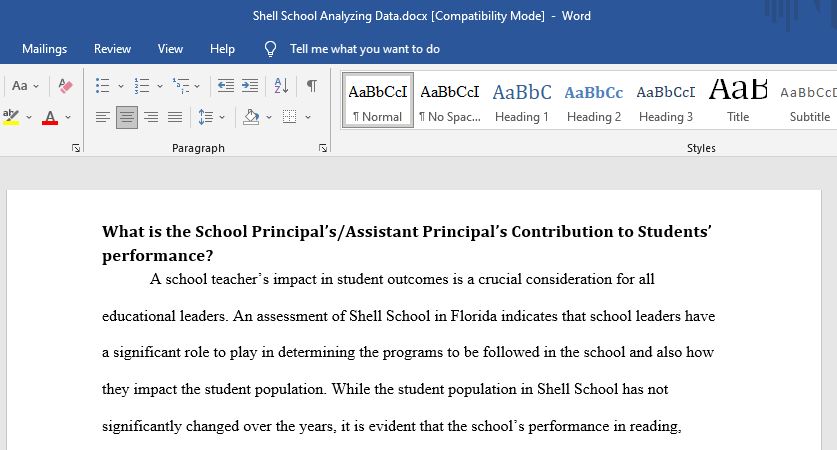837x450 pixels.
Task: Sort text with A-Z button
Action: 281,85
